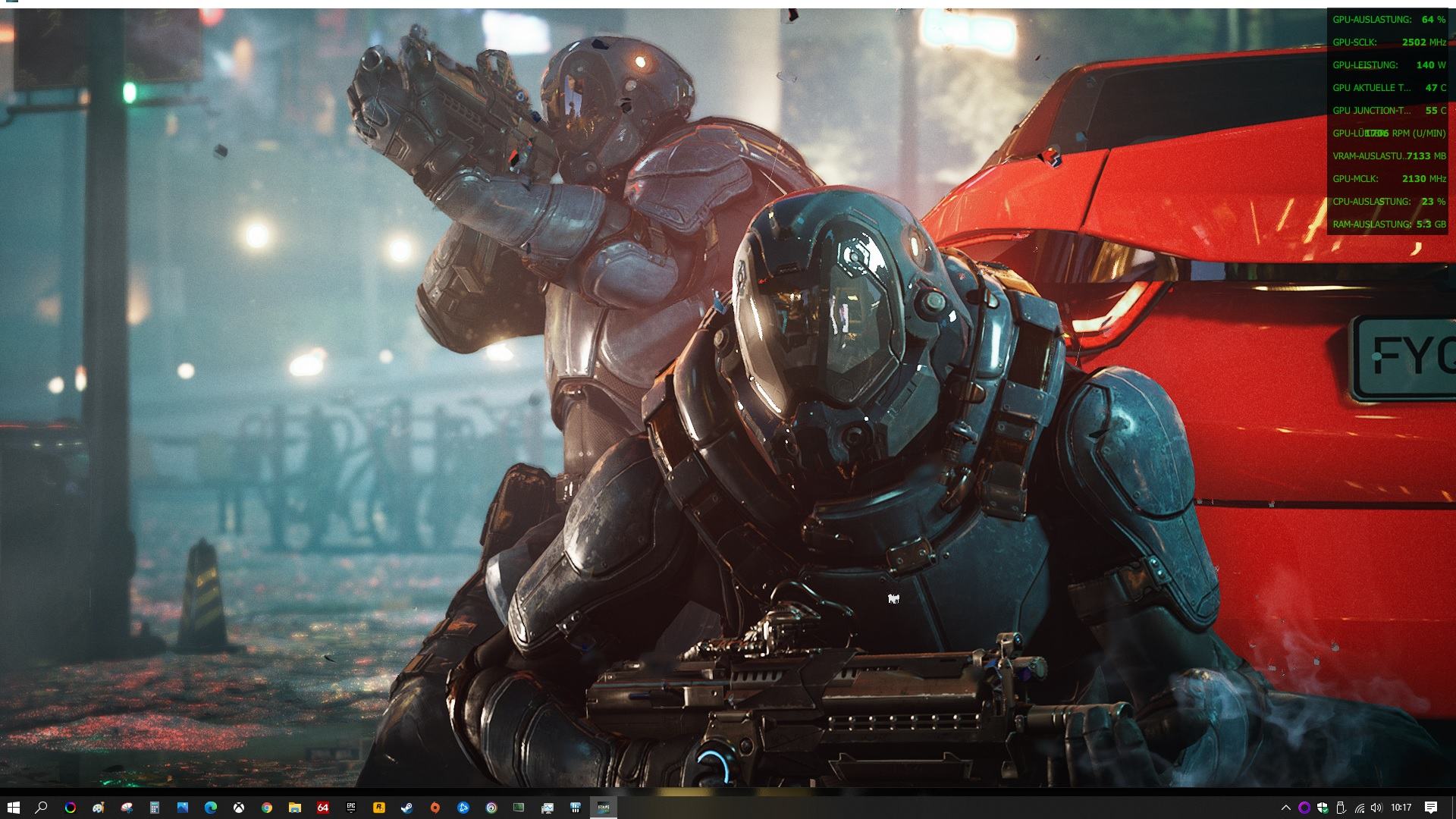Open Windows Security shield tray icon

(1323, 808)
